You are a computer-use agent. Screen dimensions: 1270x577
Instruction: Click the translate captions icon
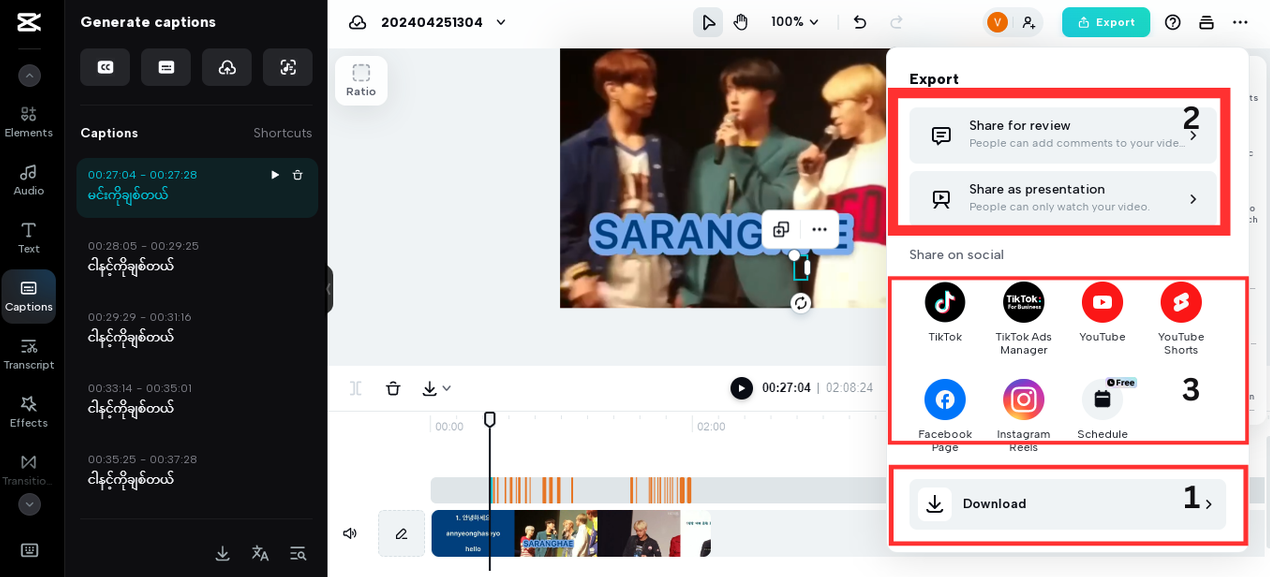coord(260,553)
